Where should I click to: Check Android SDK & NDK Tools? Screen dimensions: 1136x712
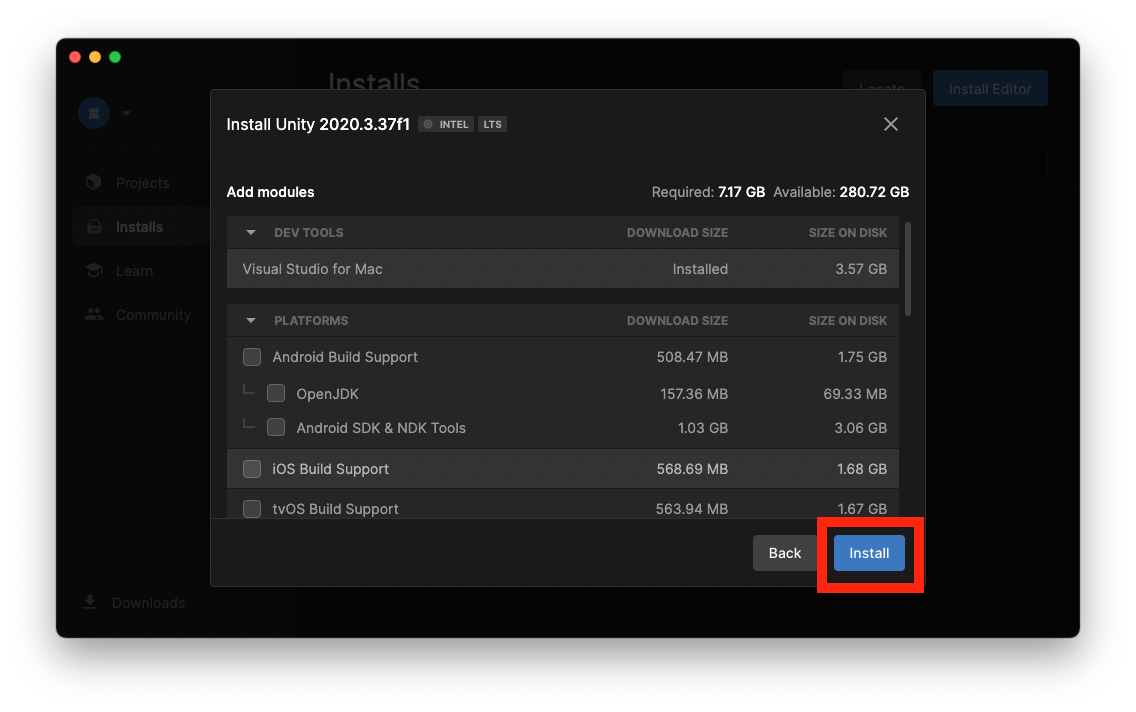click(x=276, y=427)
